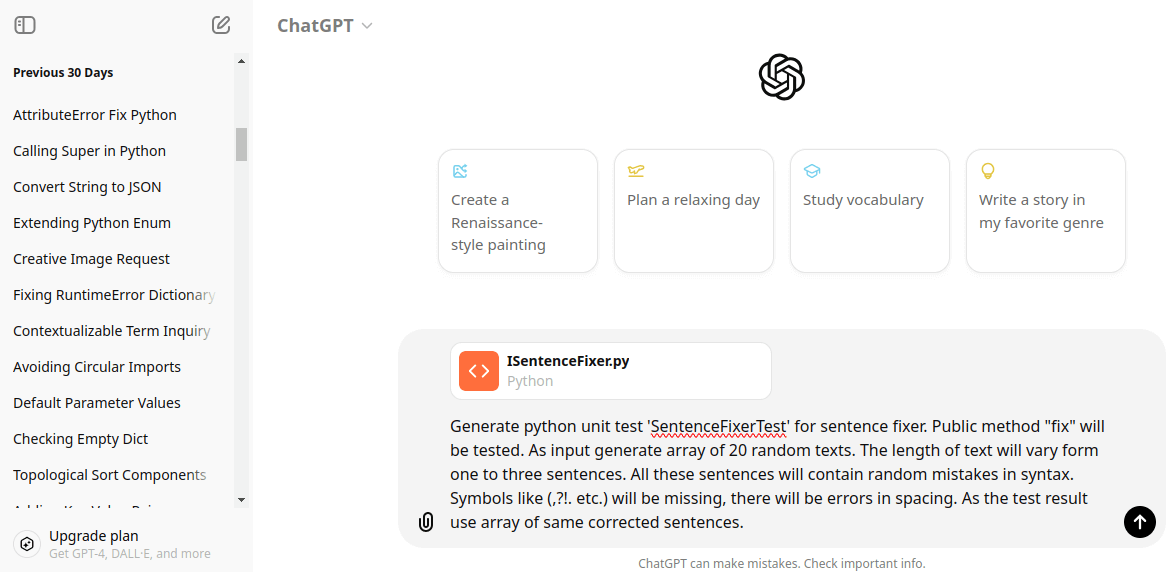Open 'Convert String to JSON' chat
Image resolution: width=1172 pixels, height=572 pixels.
click(x=87, y=187)
